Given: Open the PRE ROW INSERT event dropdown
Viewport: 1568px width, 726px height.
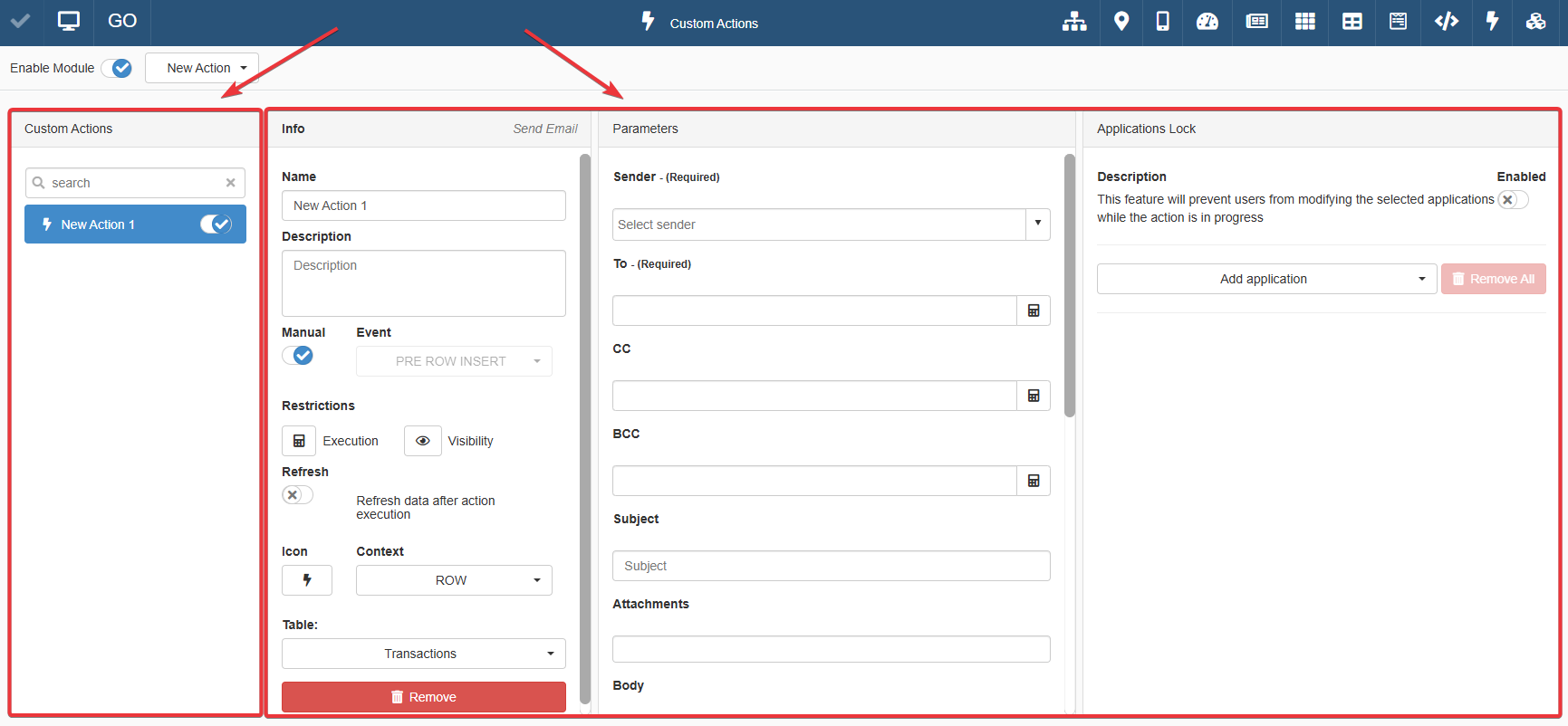Looking at the screenshot, I should 454,361.
